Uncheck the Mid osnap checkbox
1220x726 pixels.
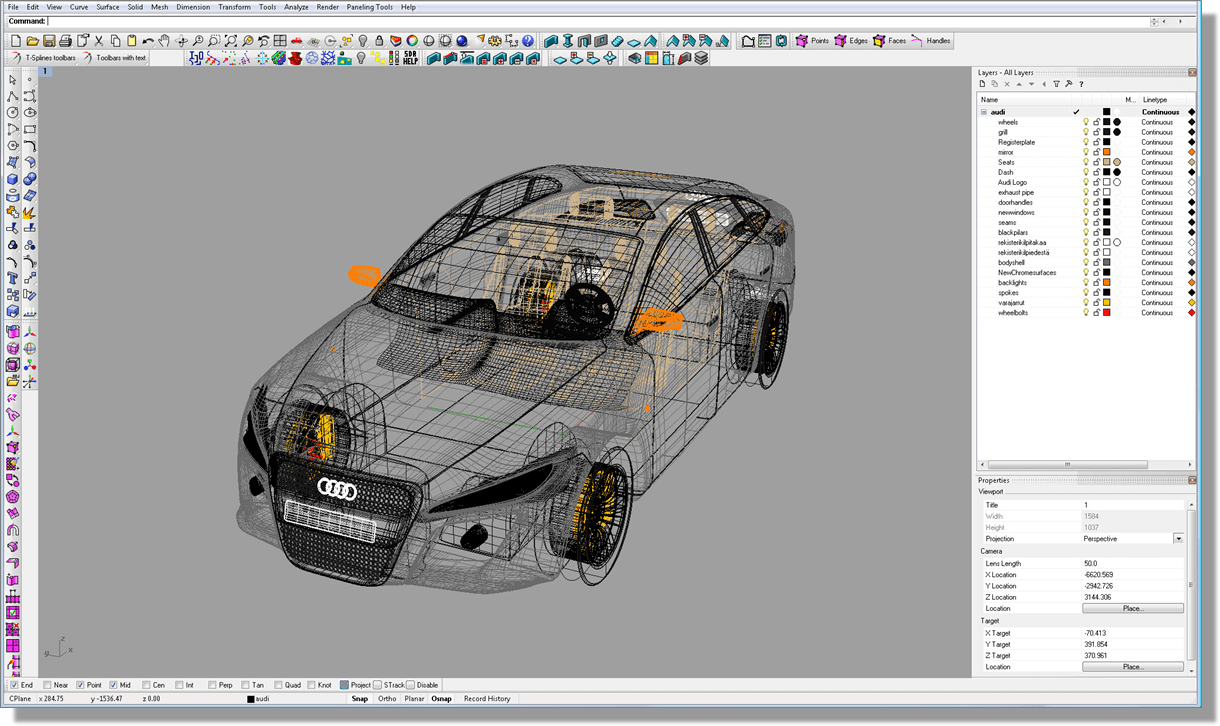113,685
